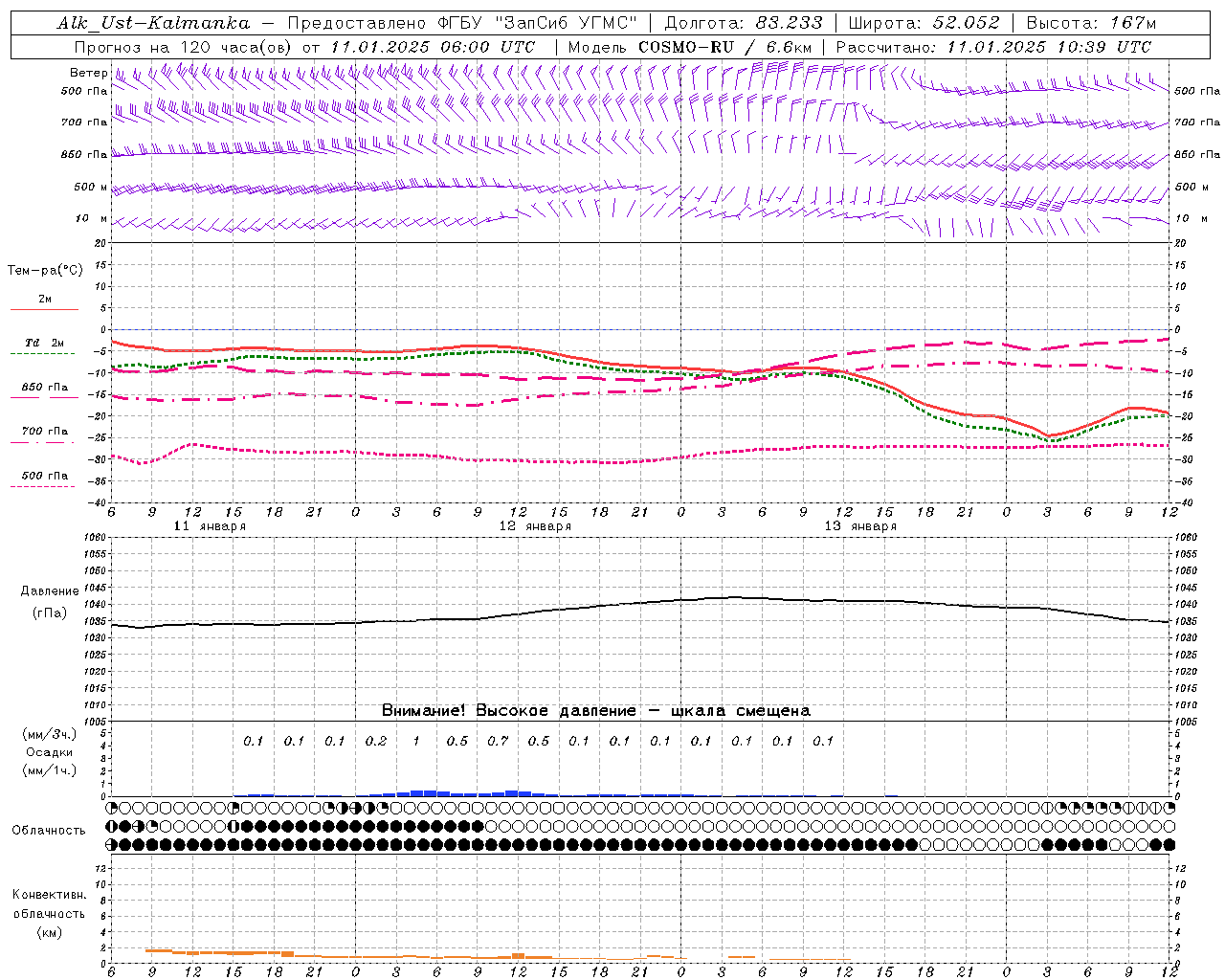This screenshot has width=1225, height=980.
Task: Click the "Конвективн." convective cloud label
Action: 49,895
